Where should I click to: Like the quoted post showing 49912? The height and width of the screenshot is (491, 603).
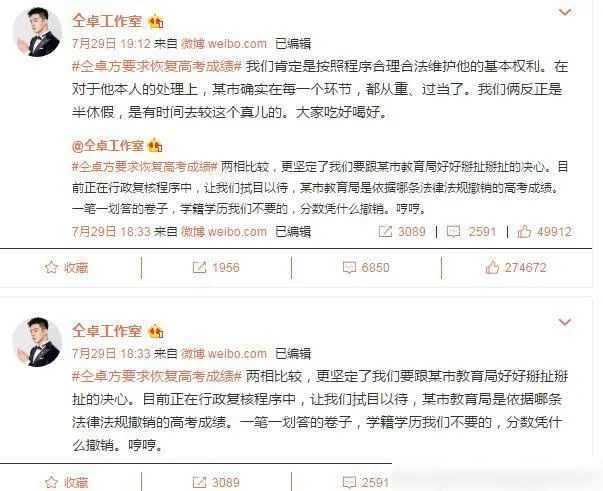pyautogui.click(x=524, y=231)
